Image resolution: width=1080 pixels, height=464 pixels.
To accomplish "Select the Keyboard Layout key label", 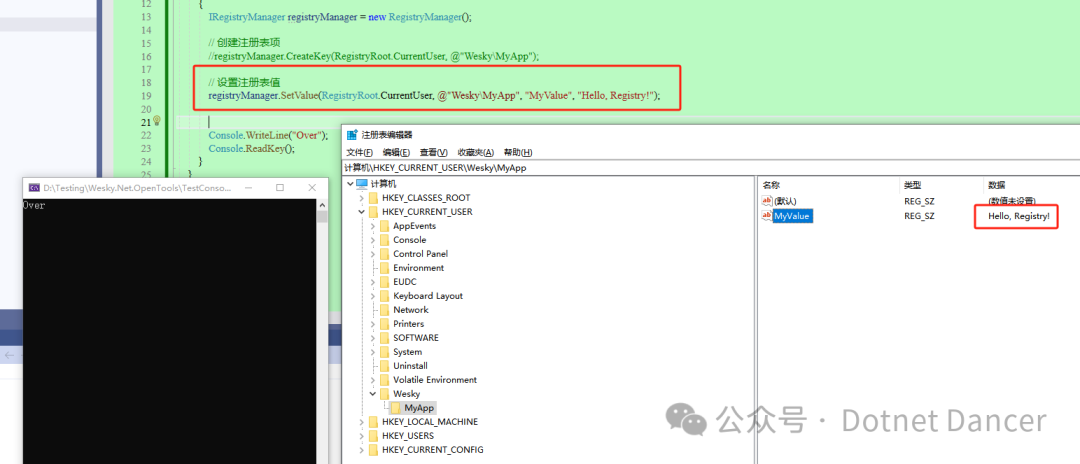I will click(x=428, y=296).
